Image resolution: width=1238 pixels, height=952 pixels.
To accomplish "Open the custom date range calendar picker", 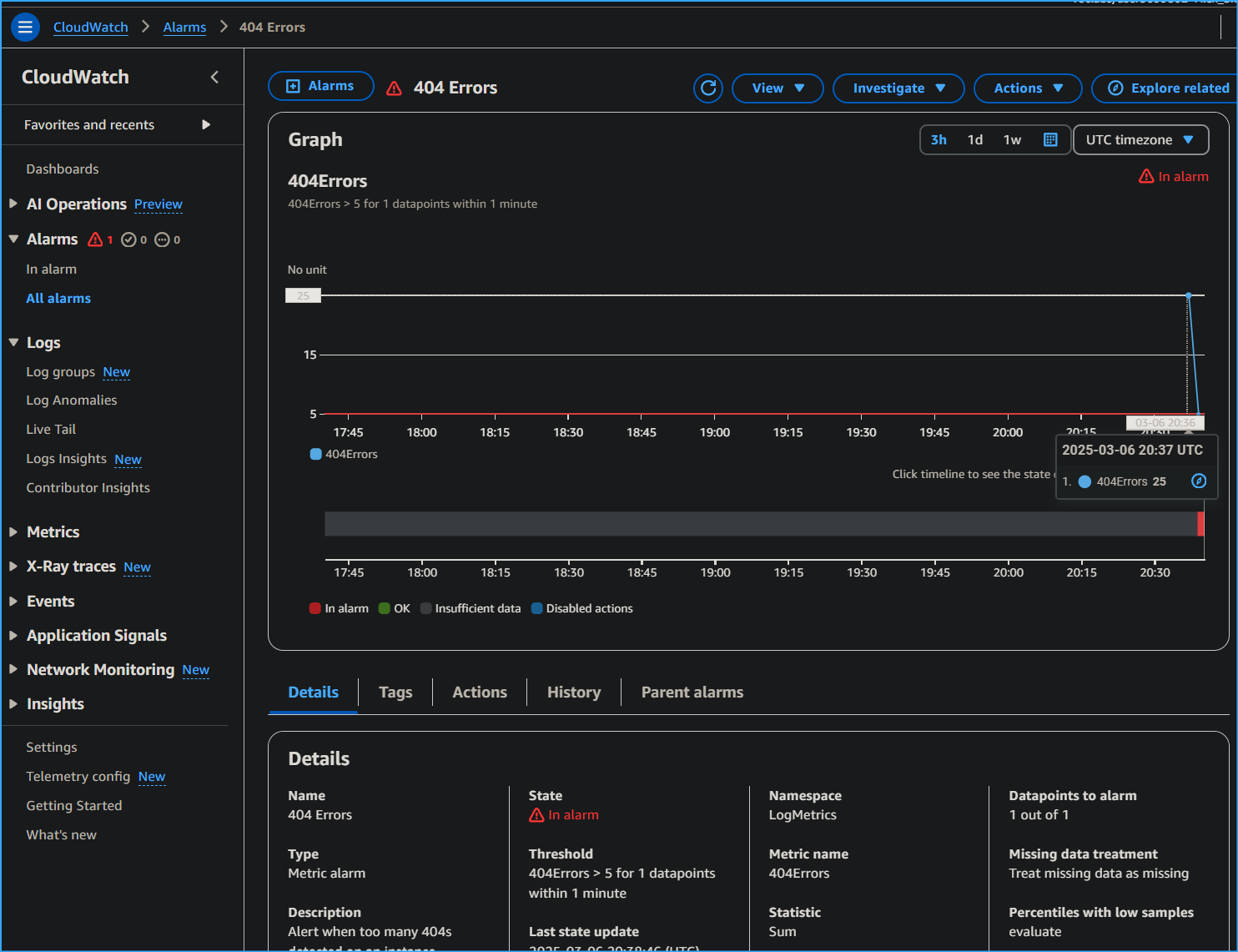I will (x=1050, y=139).
